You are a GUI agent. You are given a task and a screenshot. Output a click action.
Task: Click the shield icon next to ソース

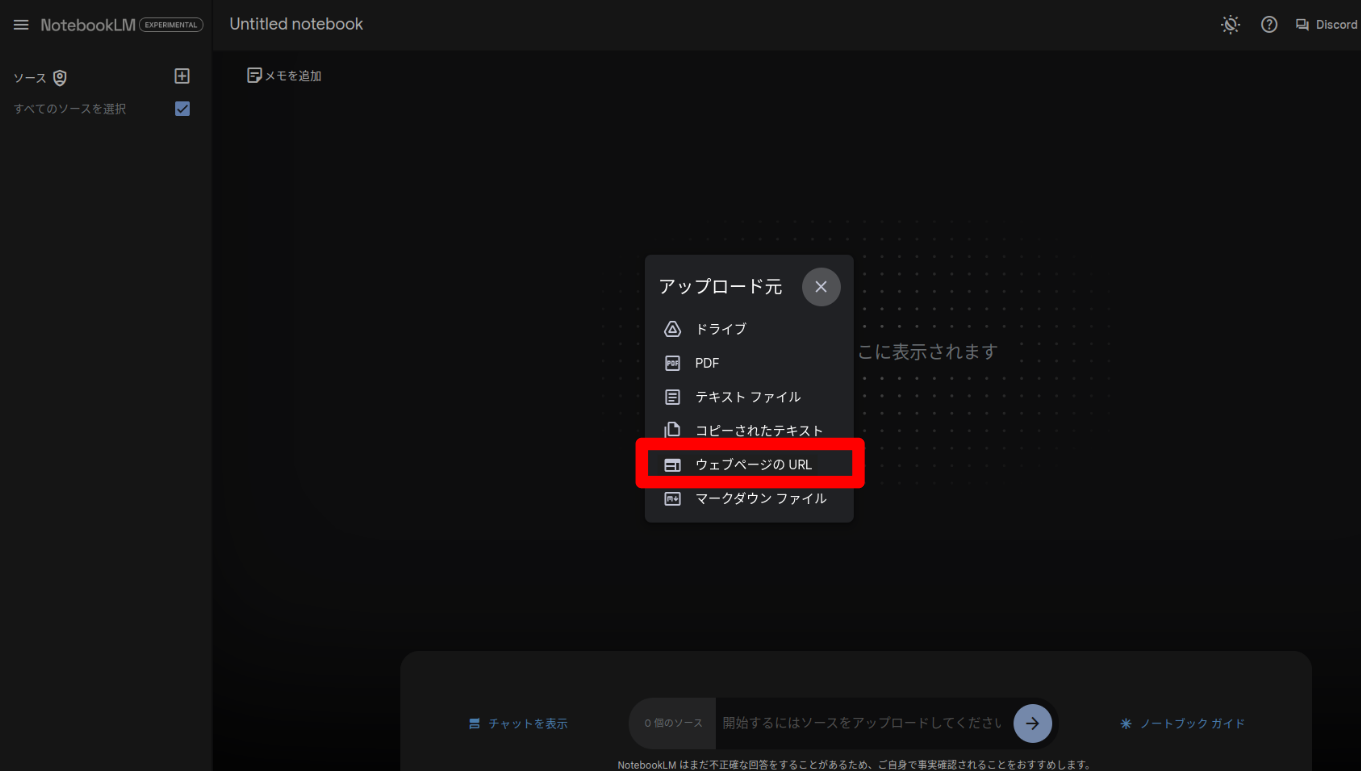[x=58, y=77]
